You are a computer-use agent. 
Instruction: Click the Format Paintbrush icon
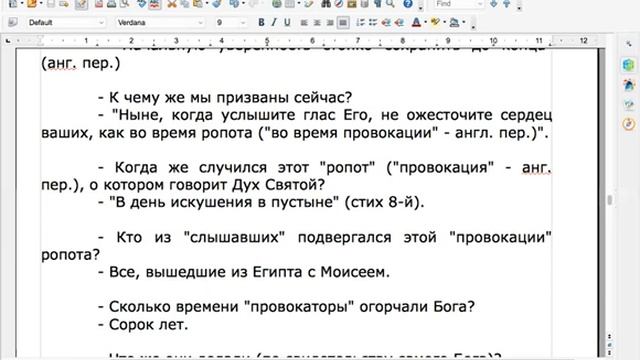click(217, 4)
